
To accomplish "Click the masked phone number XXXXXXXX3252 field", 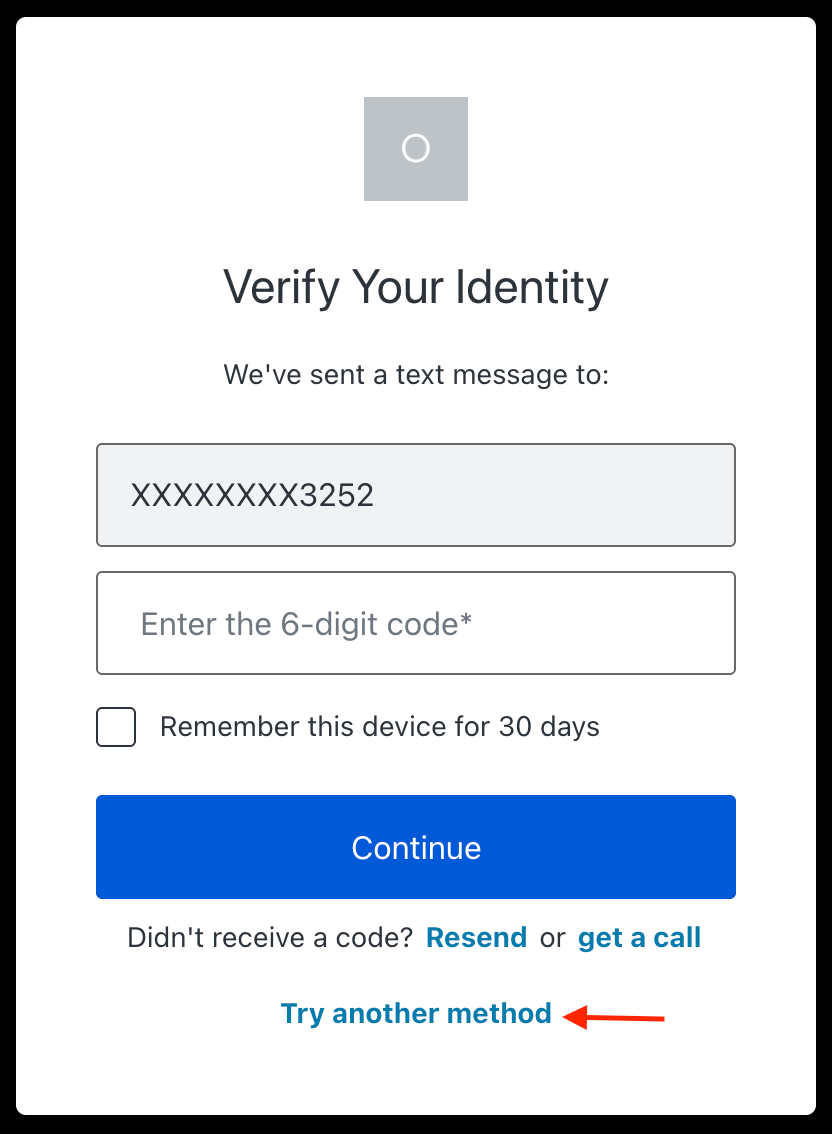I will click(416, 495).
